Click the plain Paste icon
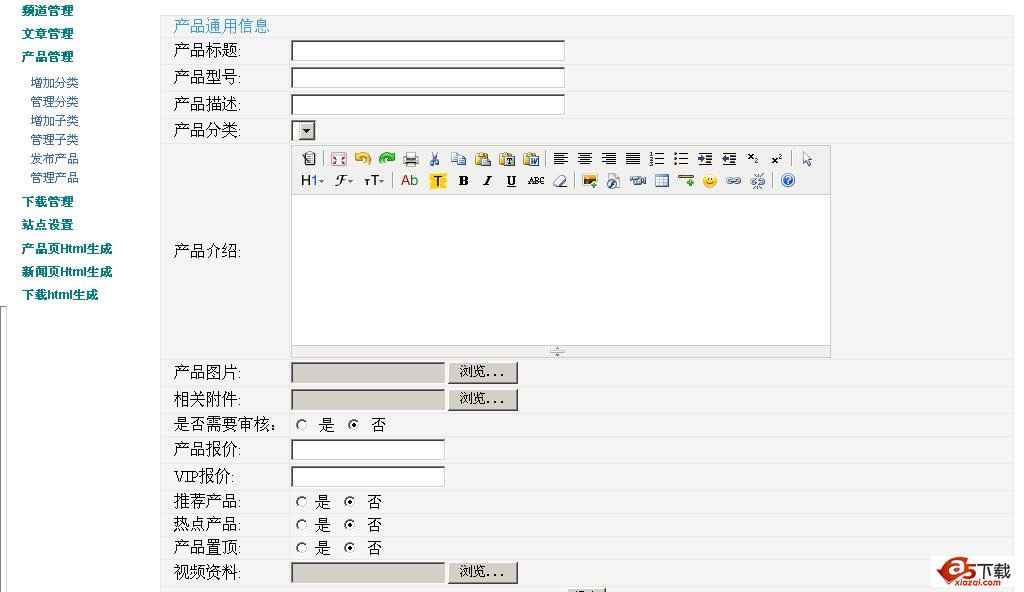This screenshot has height=592, width=1024. 483,159
